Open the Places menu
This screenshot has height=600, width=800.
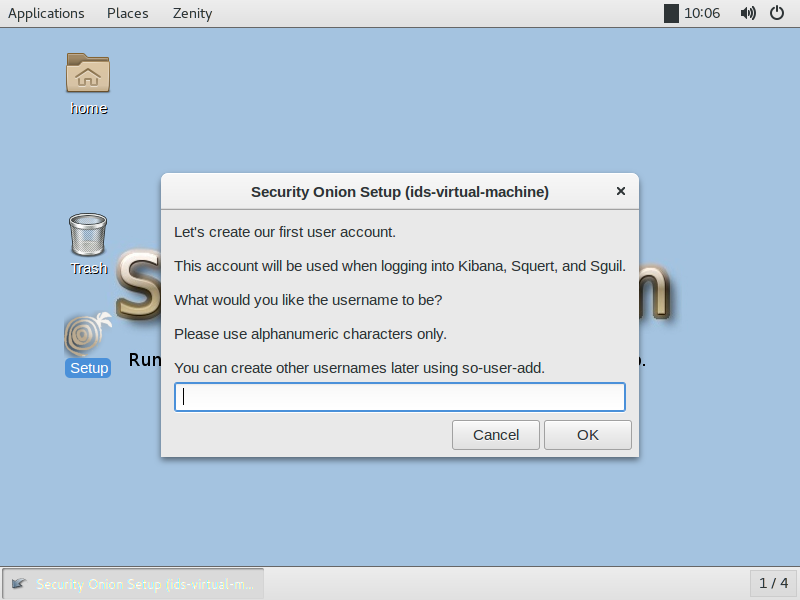(x=128, y=13)
